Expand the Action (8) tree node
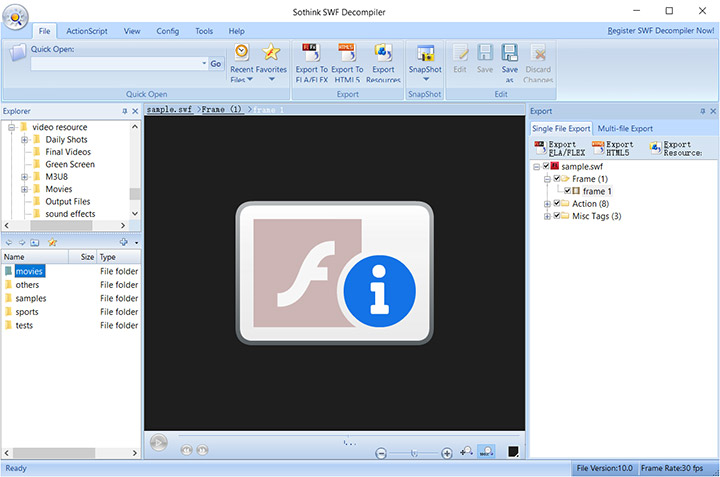Image resolution: width=720 pixels, height=477 pixels. pyautogui.click(x=546, y=204)
